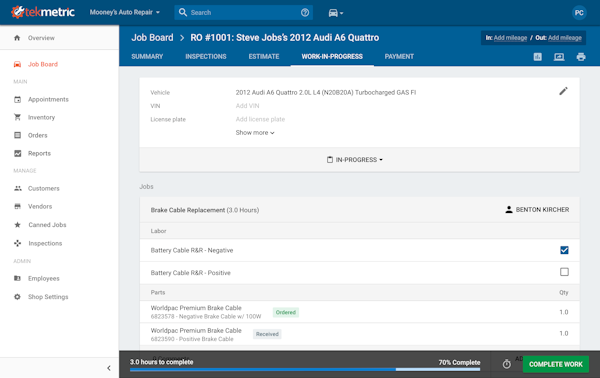Click the COMPLETE WORK button
The image size is (600, 378).
click(556, 364)
